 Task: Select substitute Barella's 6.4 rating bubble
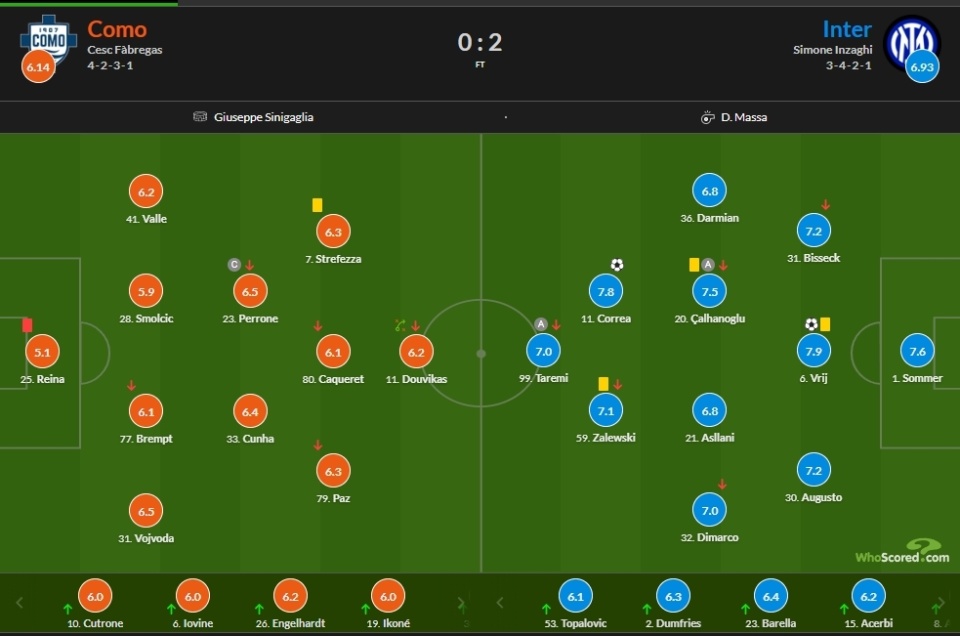click(x=771, y=596)
